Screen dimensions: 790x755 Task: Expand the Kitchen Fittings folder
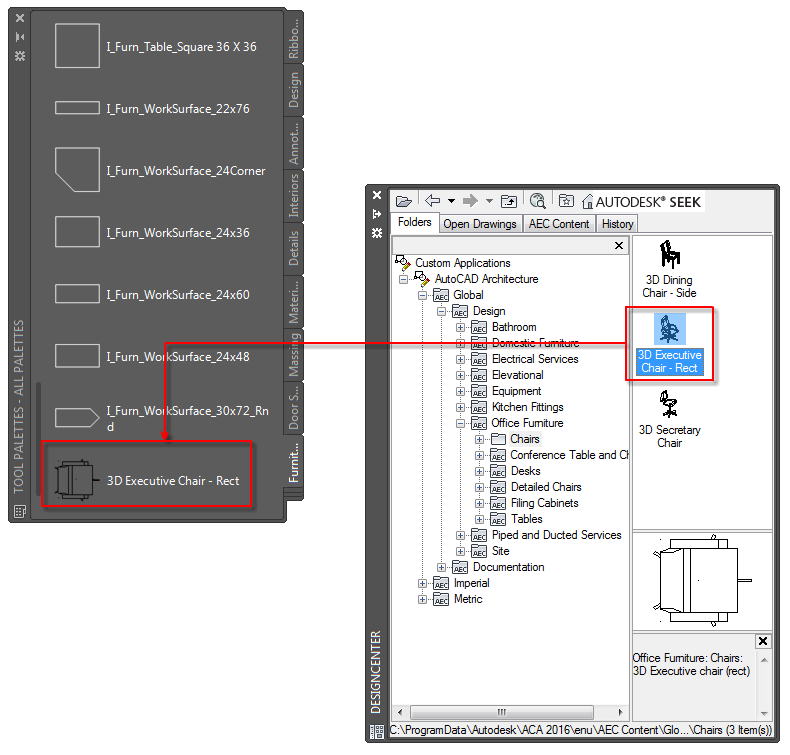(x=460, y=407)
